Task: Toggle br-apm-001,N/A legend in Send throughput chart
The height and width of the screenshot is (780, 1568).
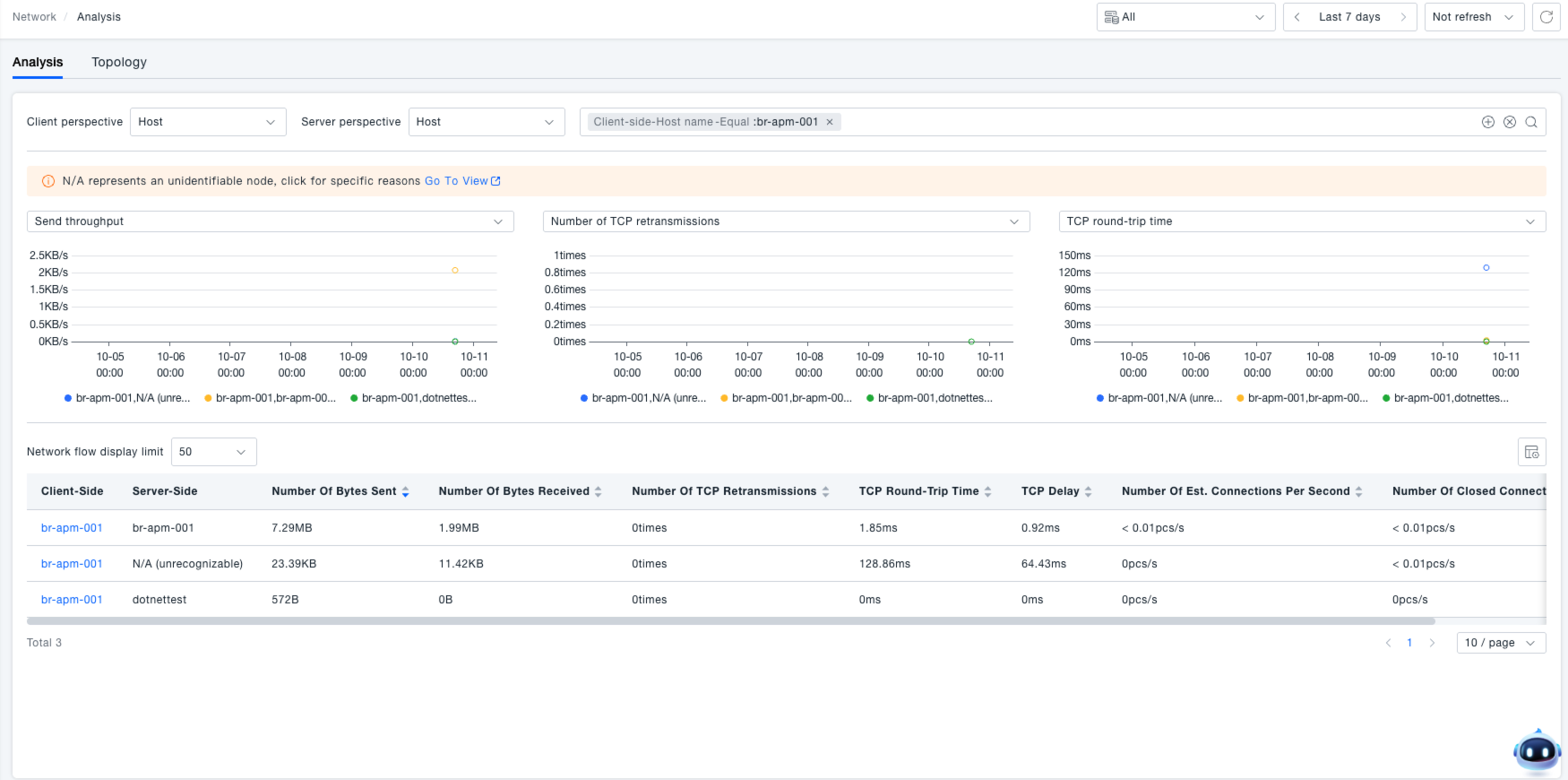Action: [127, 398]
